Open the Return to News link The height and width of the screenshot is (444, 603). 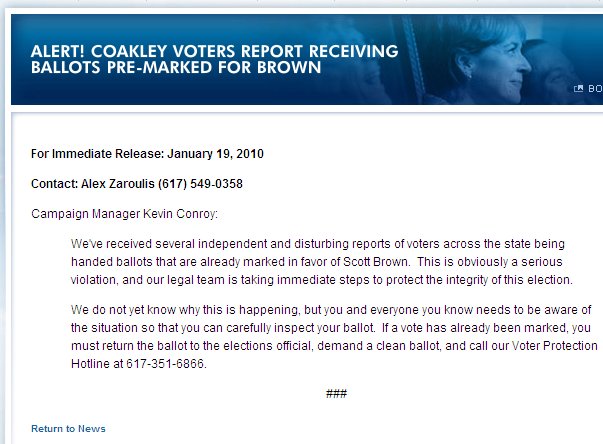point(68,429)
